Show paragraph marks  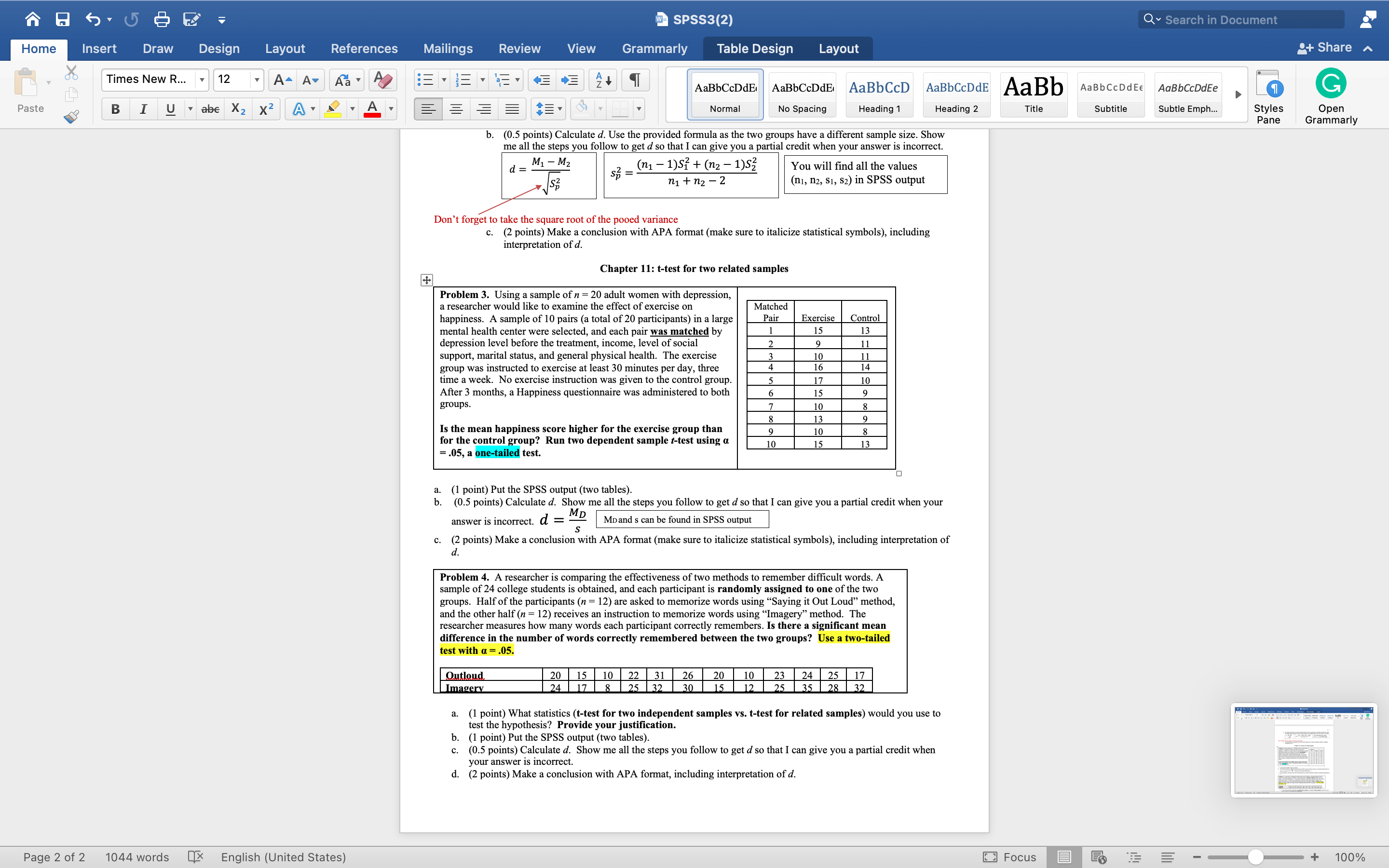pos(634,80)
